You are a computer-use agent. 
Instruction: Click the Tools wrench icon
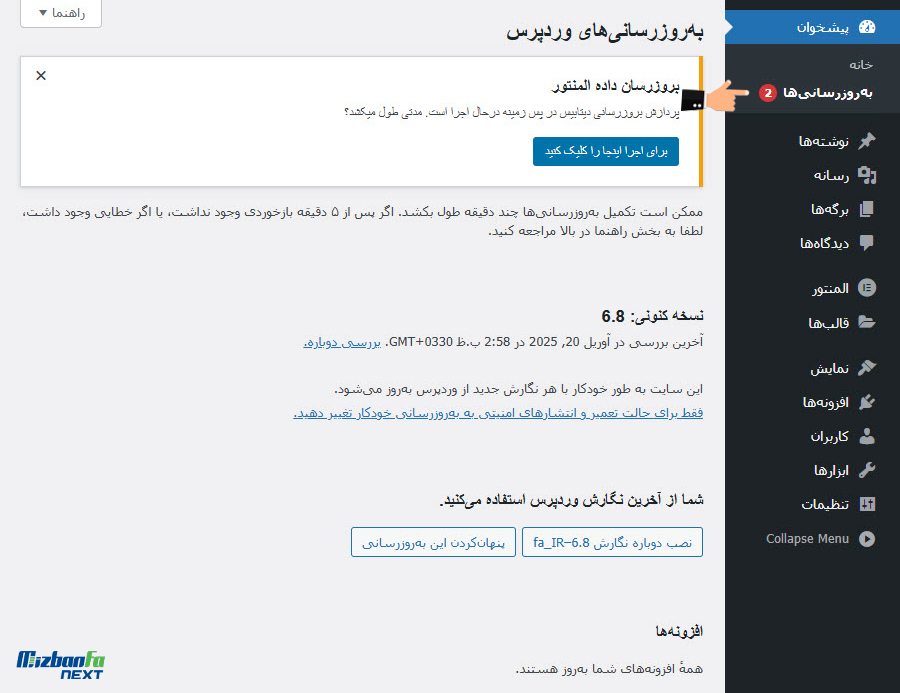click(x=867, y=470)
